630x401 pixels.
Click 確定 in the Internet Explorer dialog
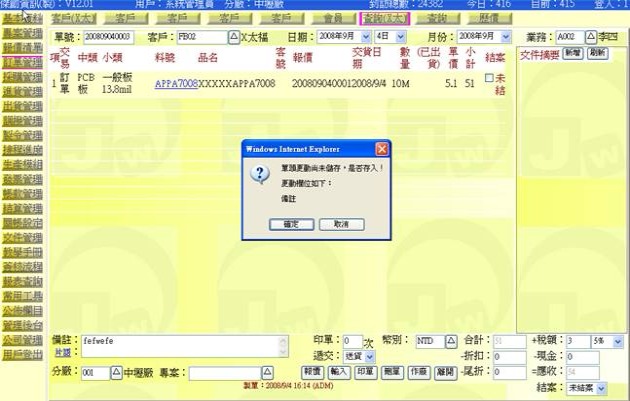click(x=289, y=224)
